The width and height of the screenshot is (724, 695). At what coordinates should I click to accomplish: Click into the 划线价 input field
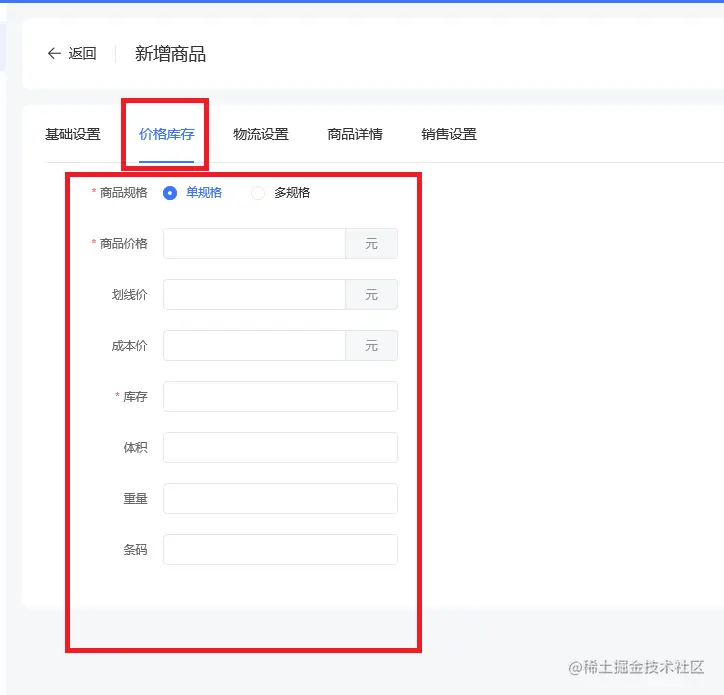pyautogui.click(x=254, y=294)
